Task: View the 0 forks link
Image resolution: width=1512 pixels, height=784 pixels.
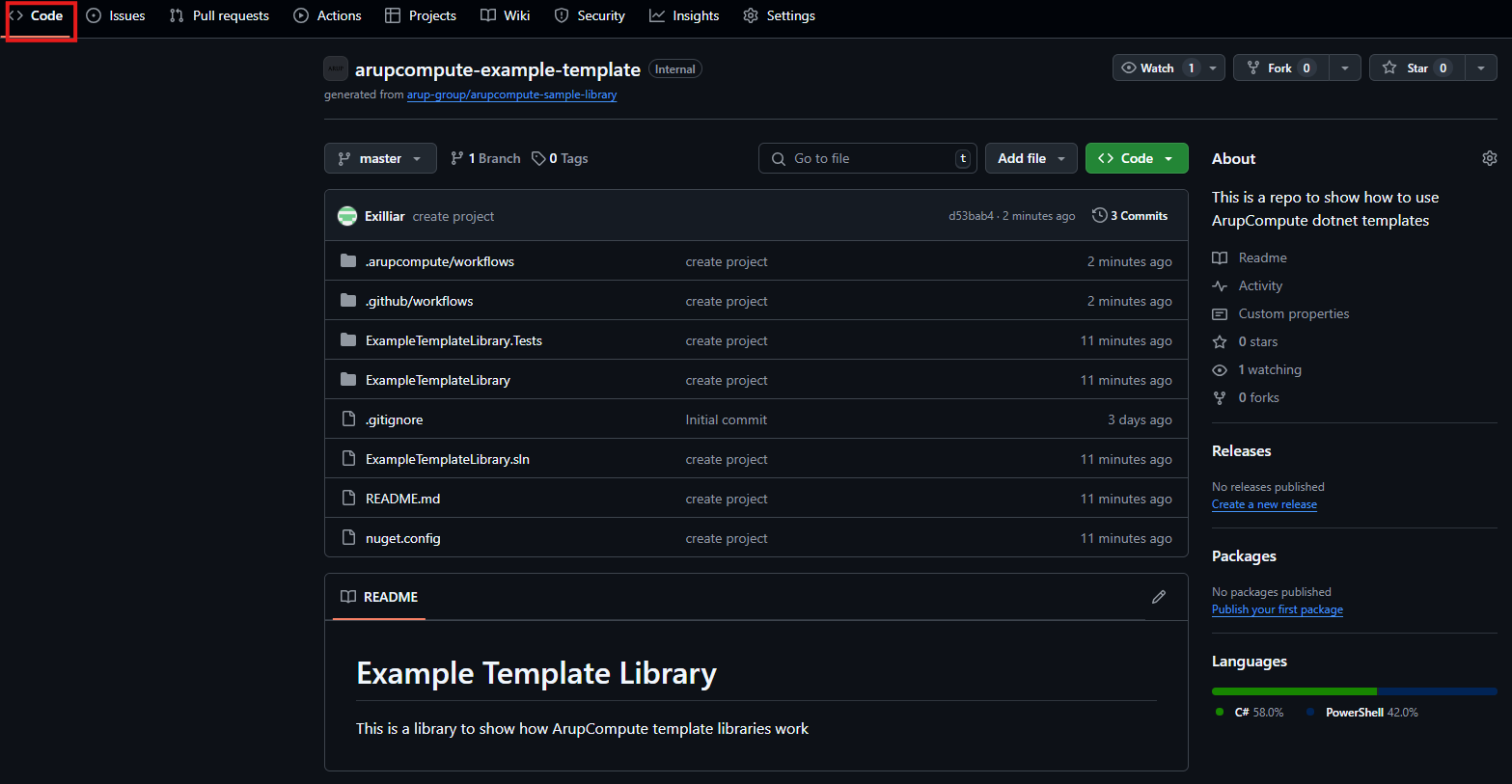Action: click(x=1246, y=397)
